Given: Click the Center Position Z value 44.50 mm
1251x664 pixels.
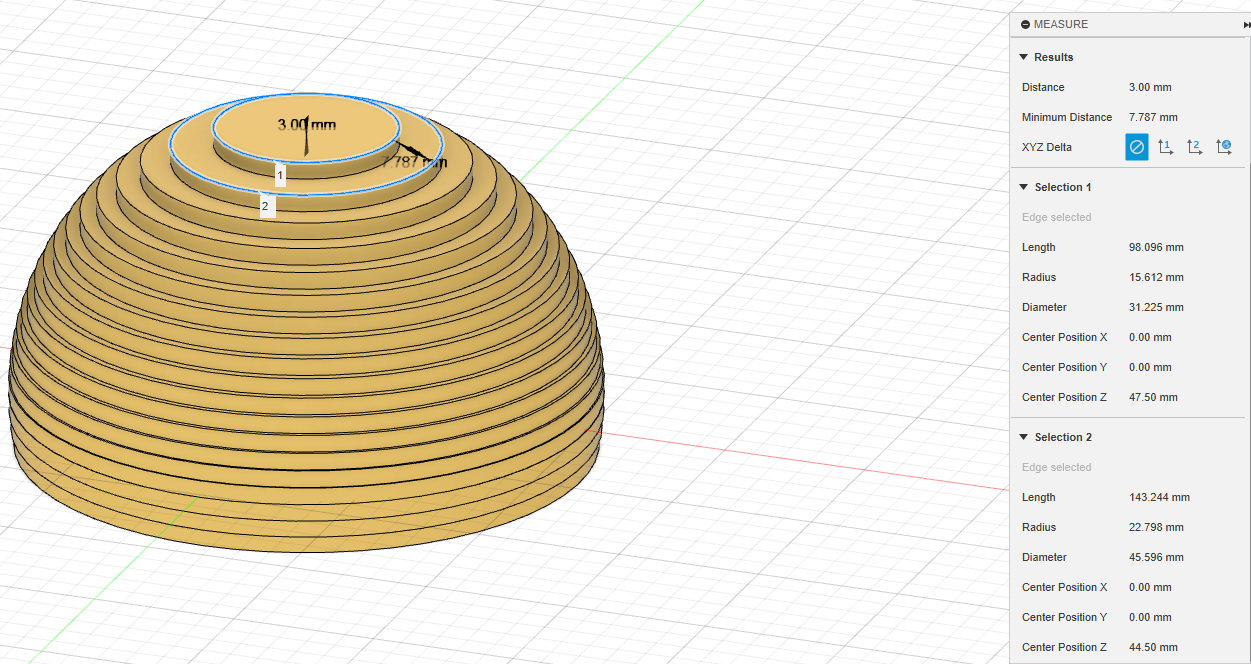Looking at the screenshot, I should tap(1153, 647).
